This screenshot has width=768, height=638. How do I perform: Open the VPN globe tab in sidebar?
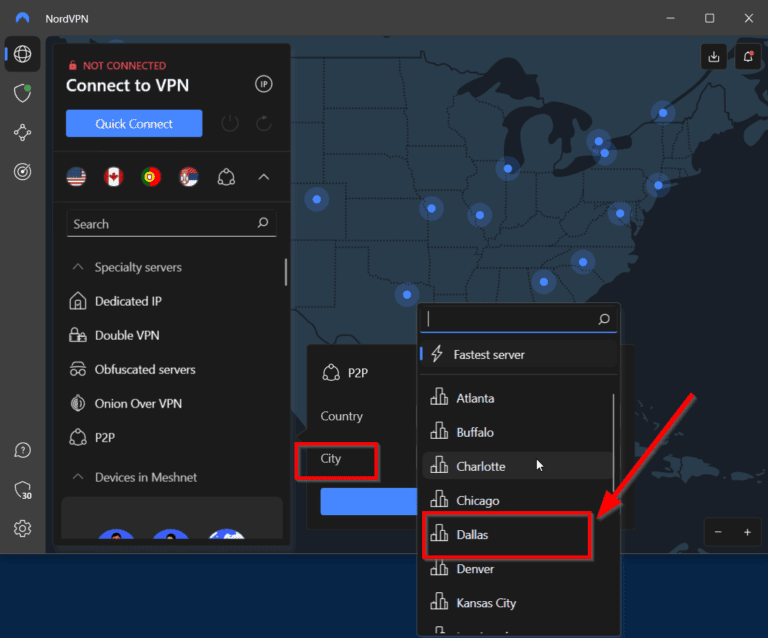click(x=23, y=54)
